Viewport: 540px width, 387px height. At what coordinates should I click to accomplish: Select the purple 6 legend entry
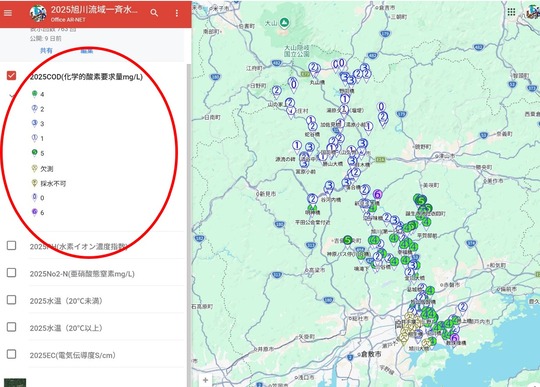coord(38,212)
